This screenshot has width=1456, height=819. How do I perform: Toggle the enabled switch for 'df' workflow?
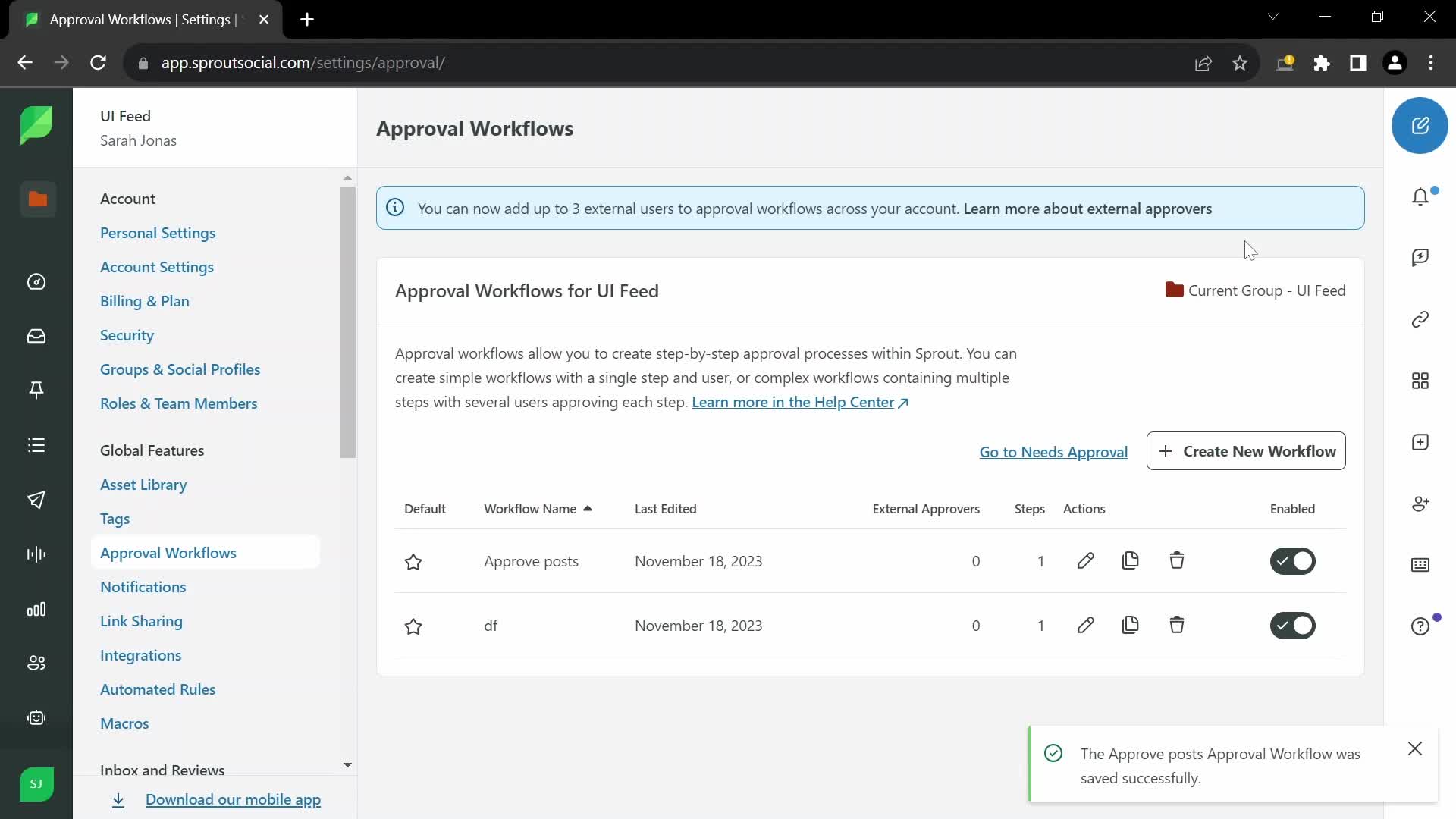click(1293, 625)
